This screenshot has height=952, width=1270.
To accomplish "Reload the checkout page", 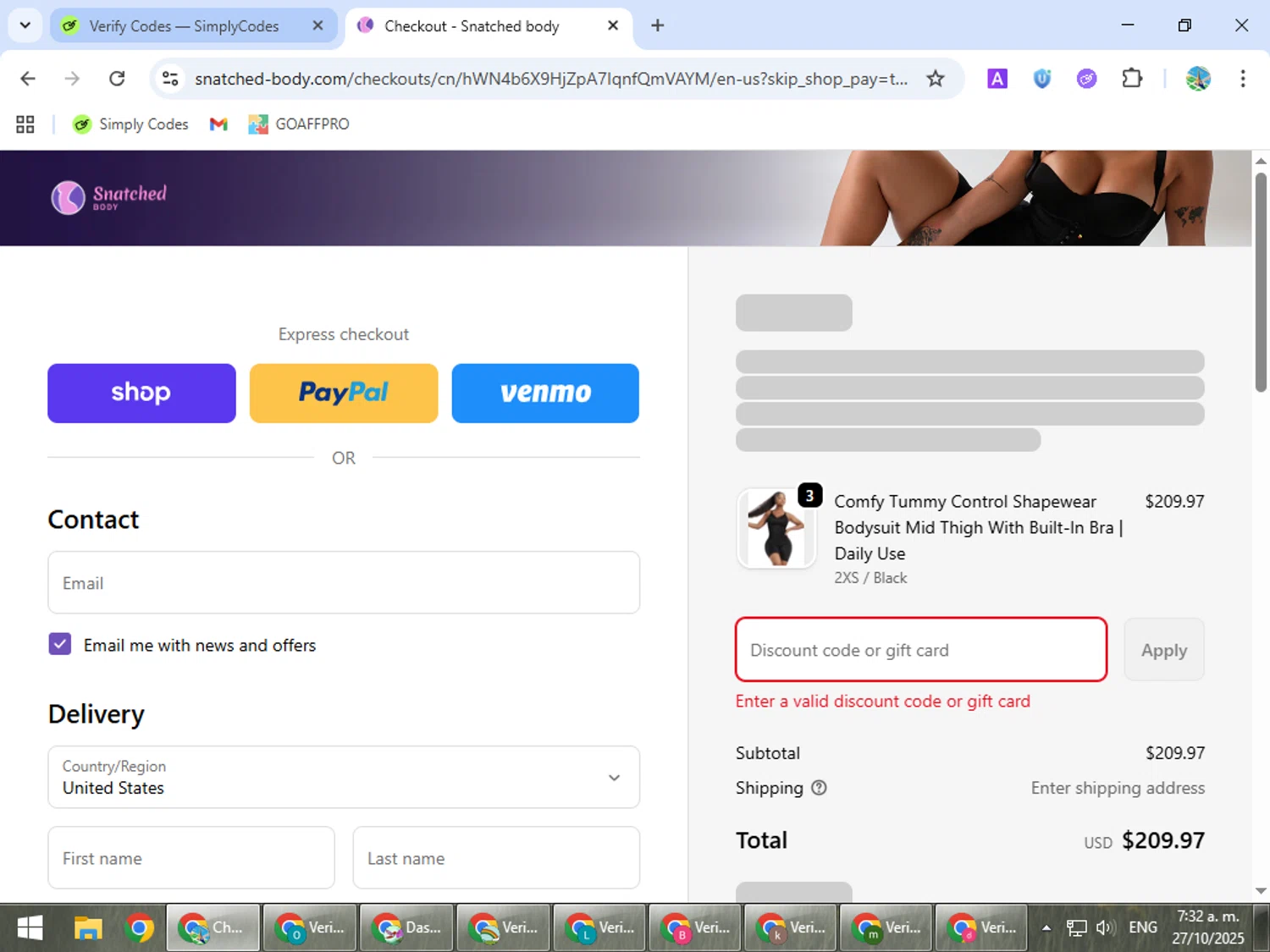I will (117, 79).
